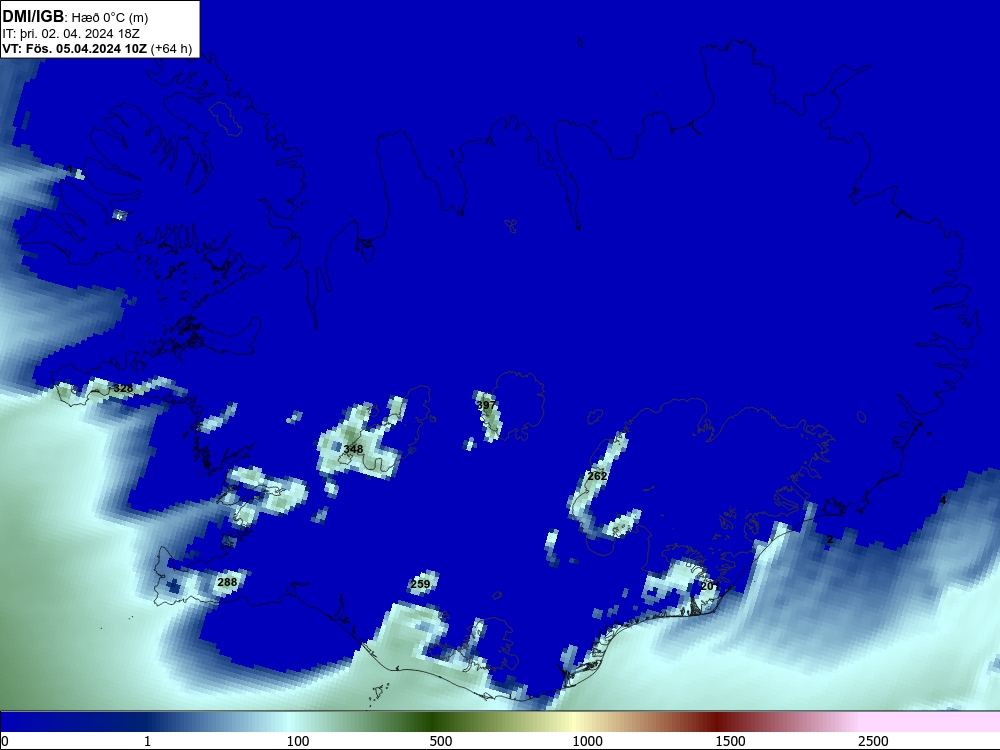Click the IT: þri. 02. 04. 2024 18Z line
This screenshot has width=1000, height=750.
(x=71, y=34)
